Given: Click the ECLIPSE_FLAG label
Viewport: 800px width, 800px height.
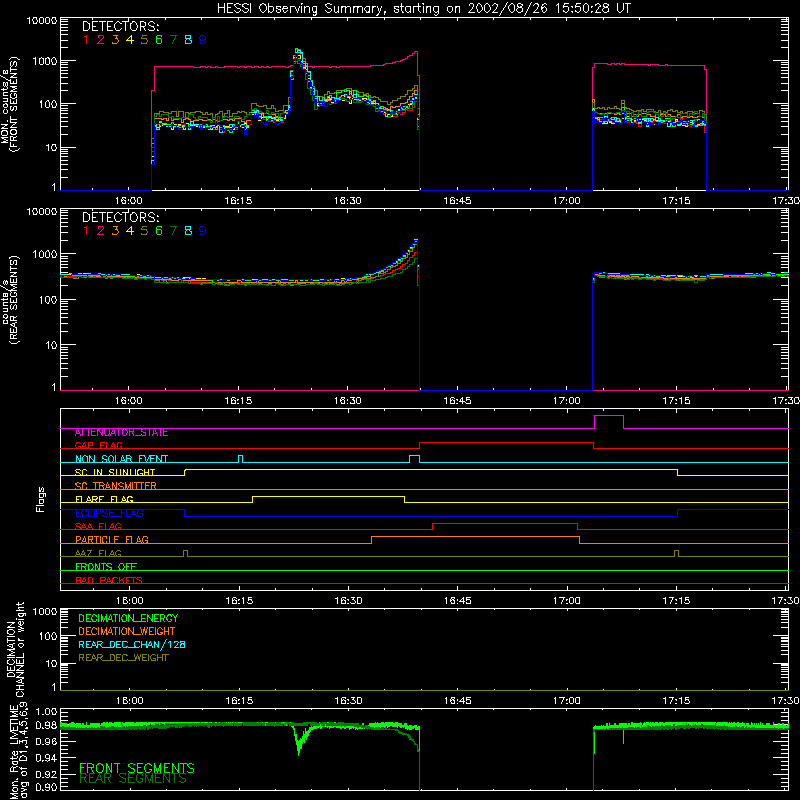Looking at the screenshot, I should click(109, 513).
